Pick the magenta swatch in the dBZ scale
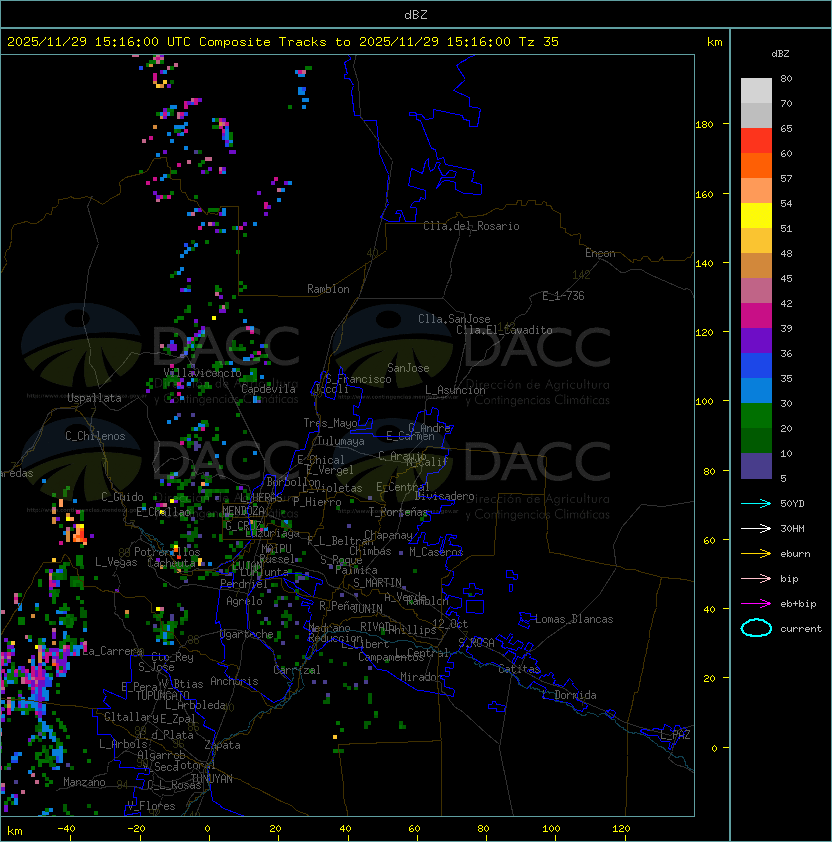 [x=756, y=315]
